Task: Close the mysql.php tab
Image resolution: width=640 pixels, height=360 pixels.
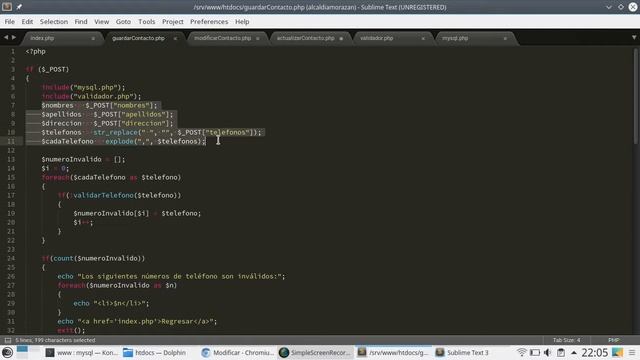Action: (505, 38)
